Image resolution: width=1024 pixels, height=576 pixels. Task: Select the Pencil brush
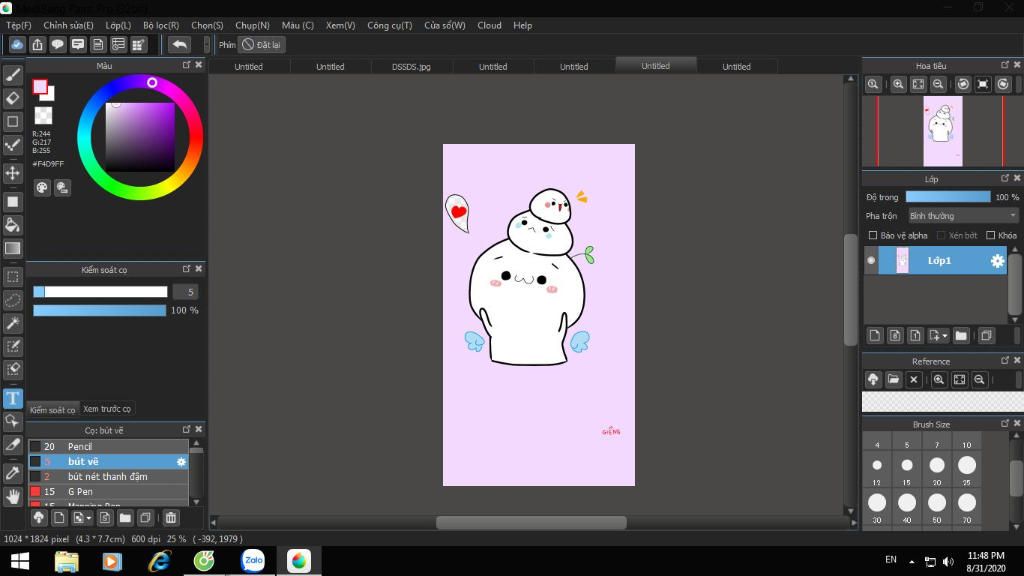point(108,447)
